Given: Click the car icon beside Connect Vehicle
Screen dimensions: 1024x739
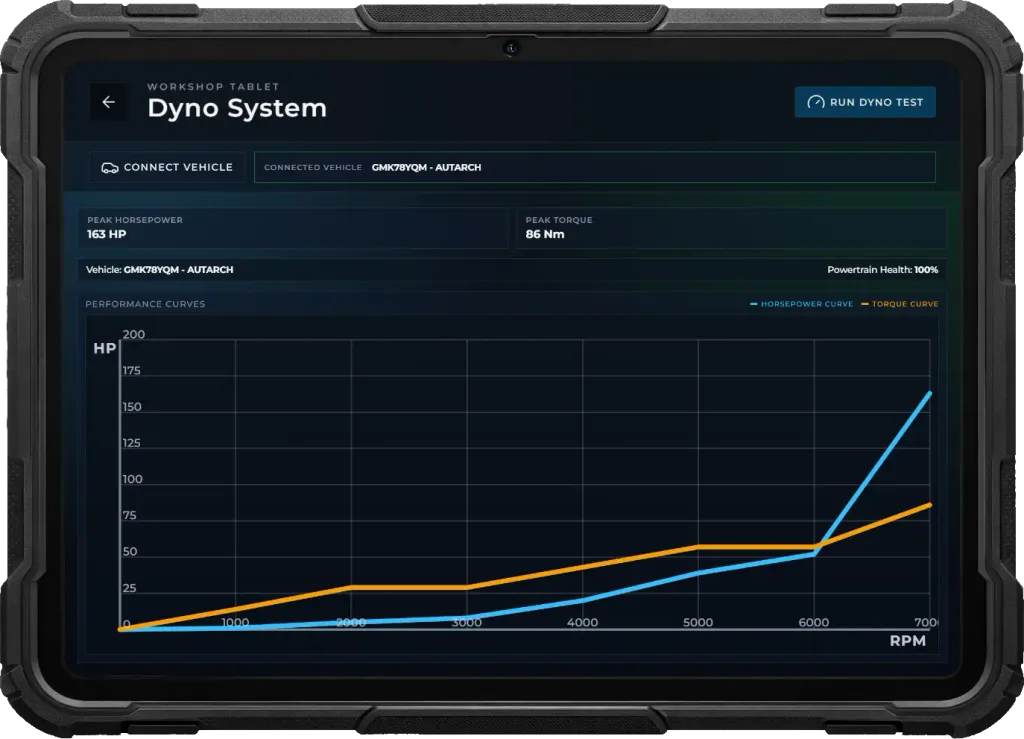Looking at the screenshot, I should (110, 168).
